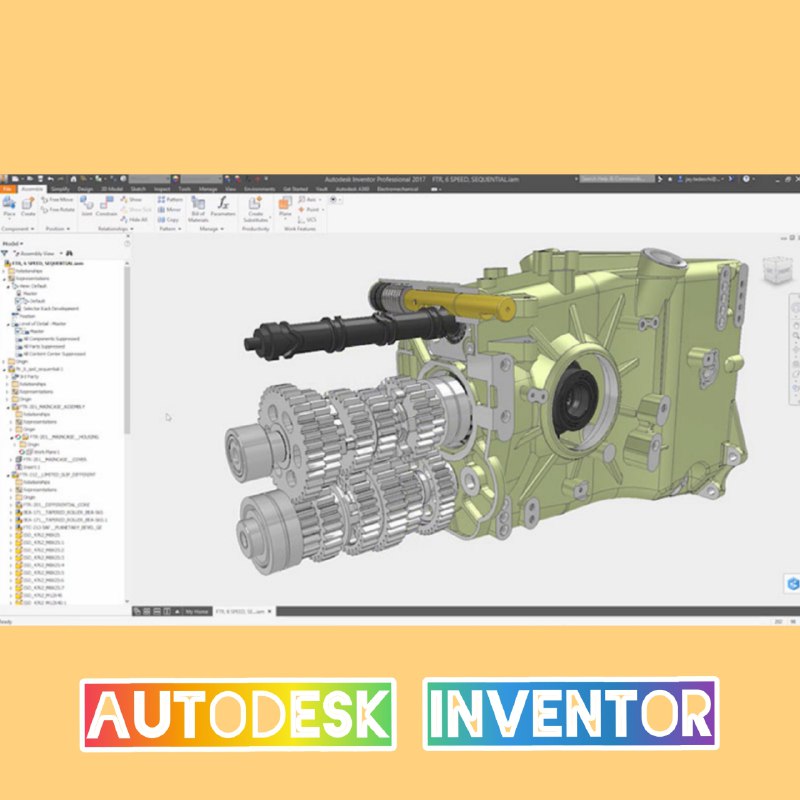Click the Create Substitutes tool
Screen dimensions: 800x800
(x=256, y=209)
